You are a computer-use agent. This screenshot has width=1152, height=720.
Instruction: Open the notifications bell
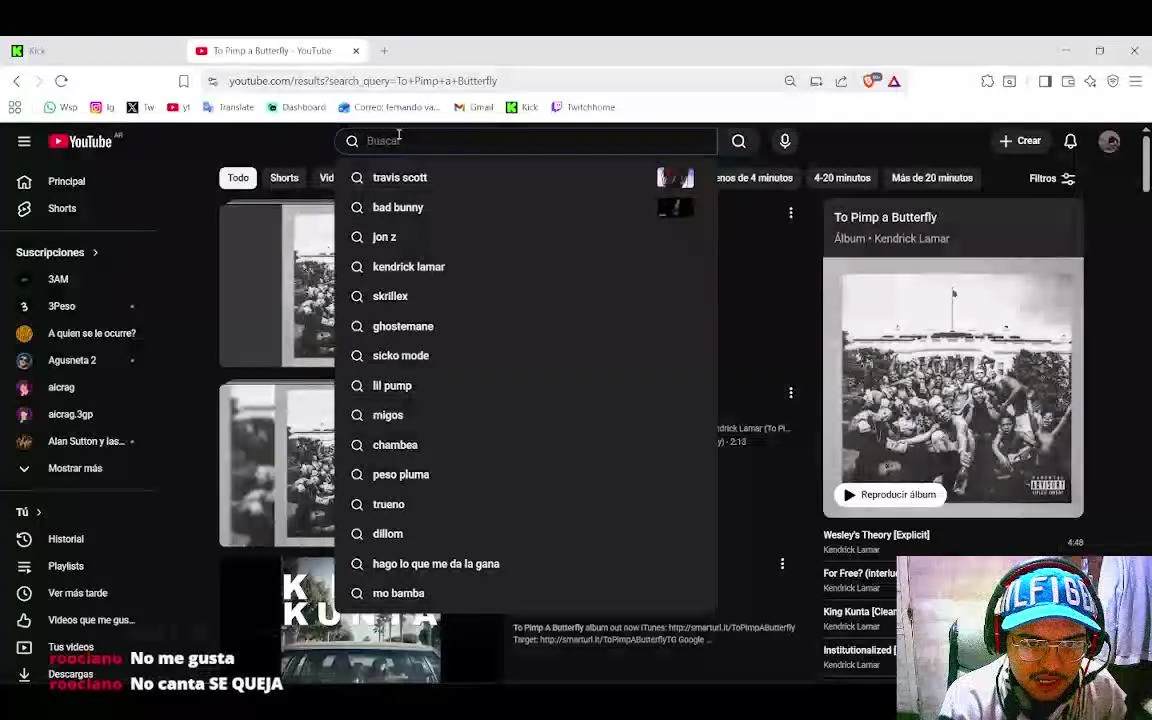click(1070, 141)
